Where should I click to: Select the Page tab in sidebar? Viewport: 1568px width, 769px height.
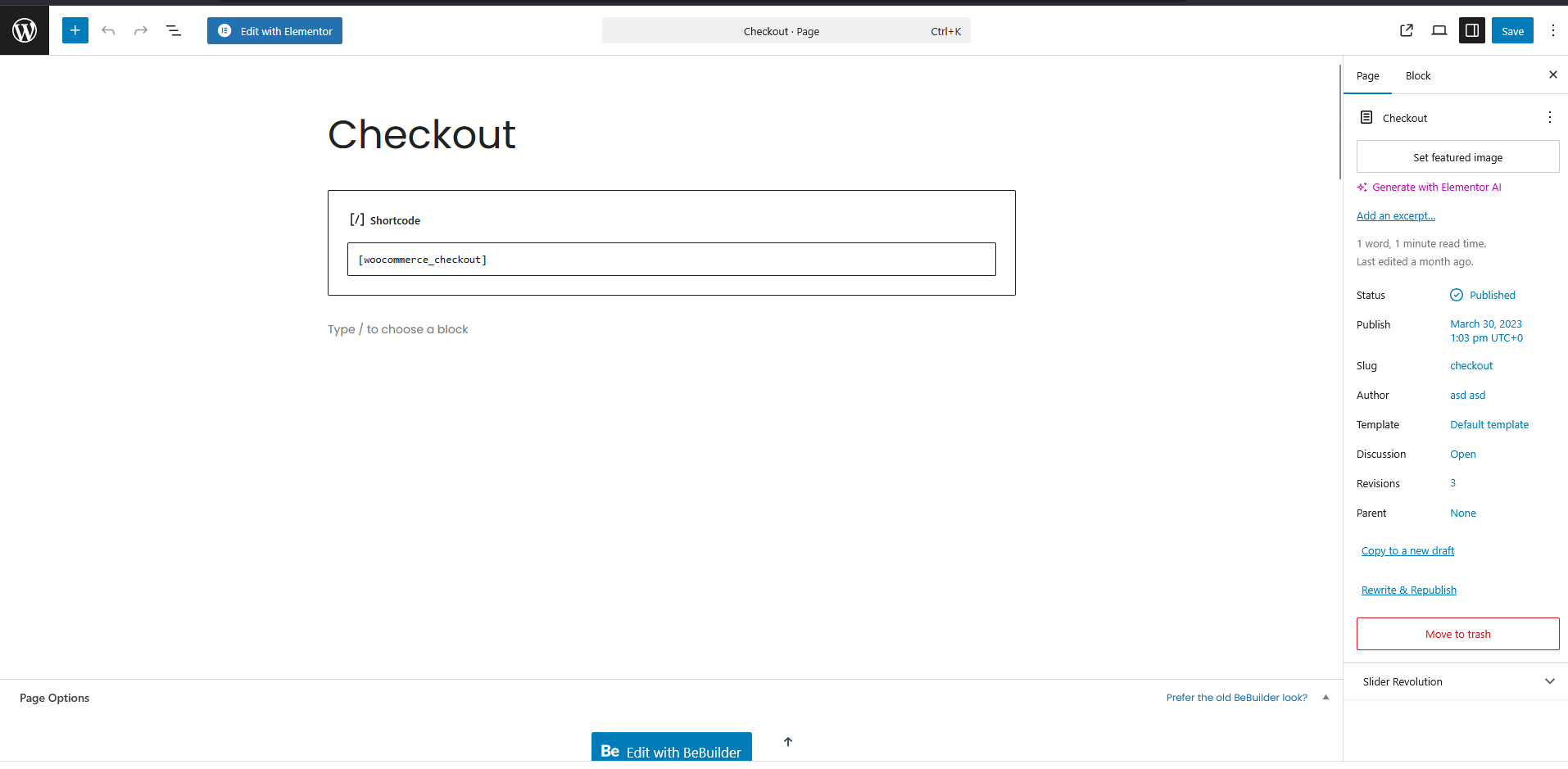point(1367,76)
